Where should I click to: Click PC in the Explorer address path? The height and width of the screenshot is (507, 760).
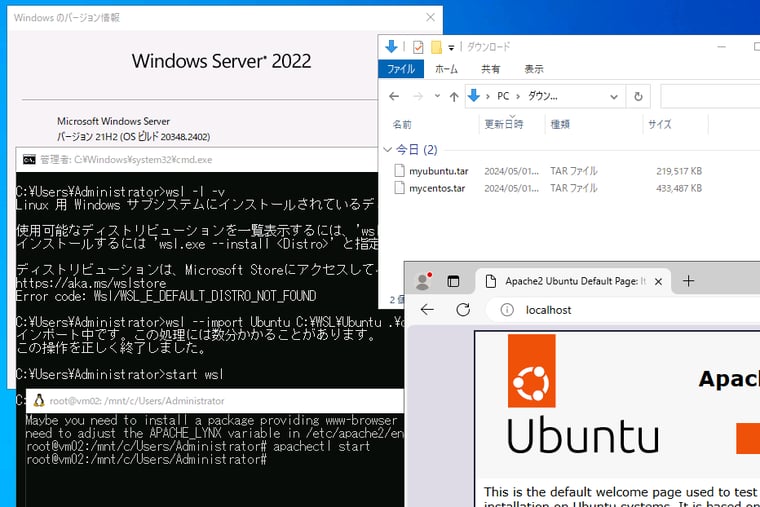pos(503,96)
